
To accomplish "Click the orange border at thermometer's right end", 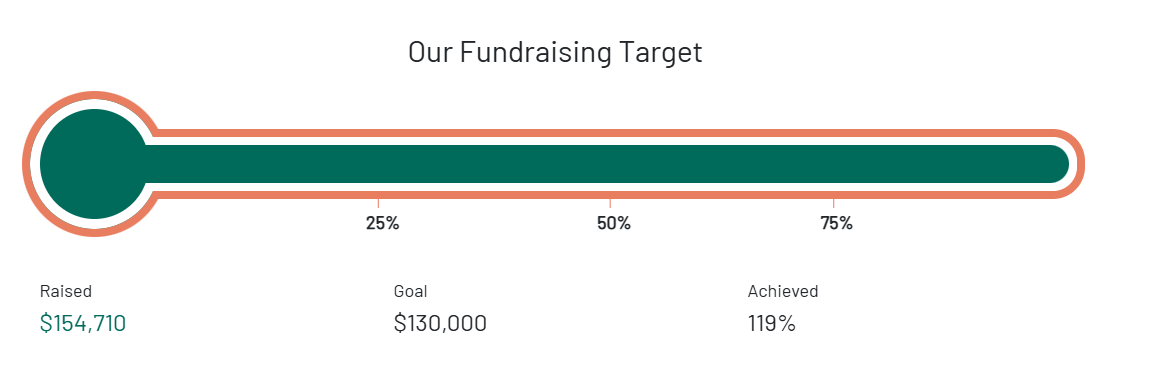I will coord(1081,164).
